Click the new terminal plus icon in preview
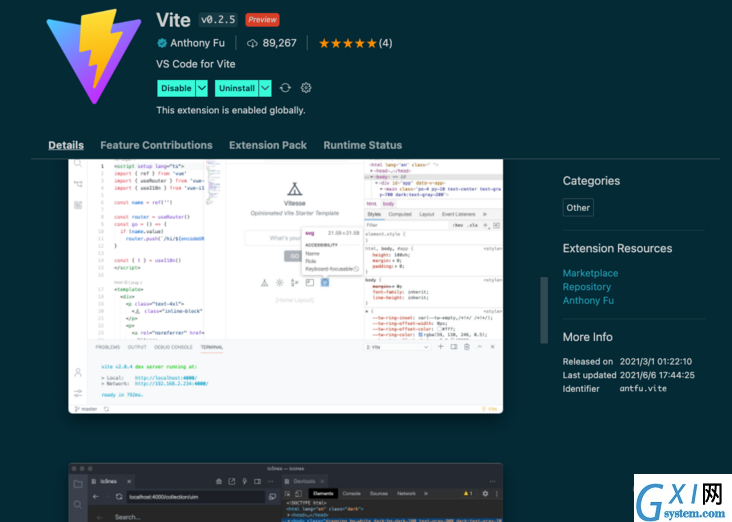Viewport: 732px width, 522px height. pyautogui.click(x=440, y=347)
